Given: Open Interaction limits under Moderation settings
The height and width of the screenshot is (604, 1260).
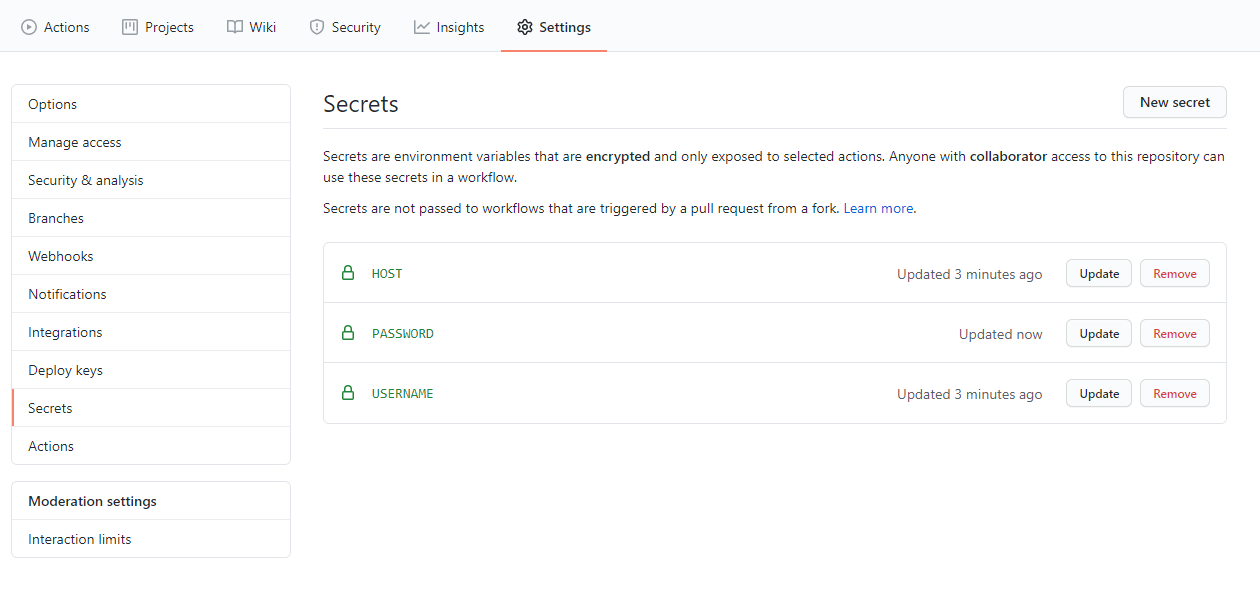Looking at the screenshot, I should 79,539.
